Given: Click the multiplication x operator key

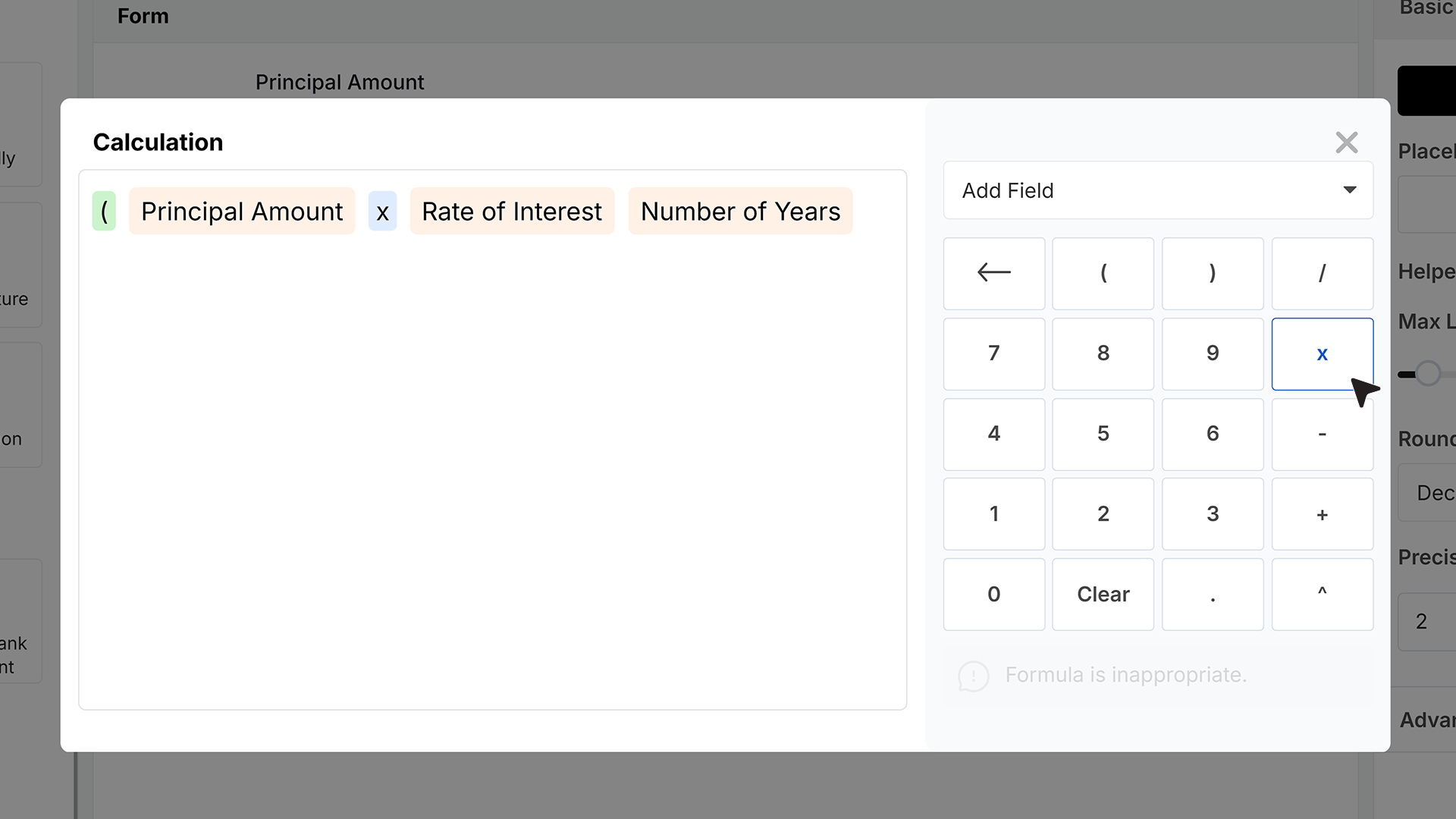Looking at the screenshot, I should (1323, 354).
